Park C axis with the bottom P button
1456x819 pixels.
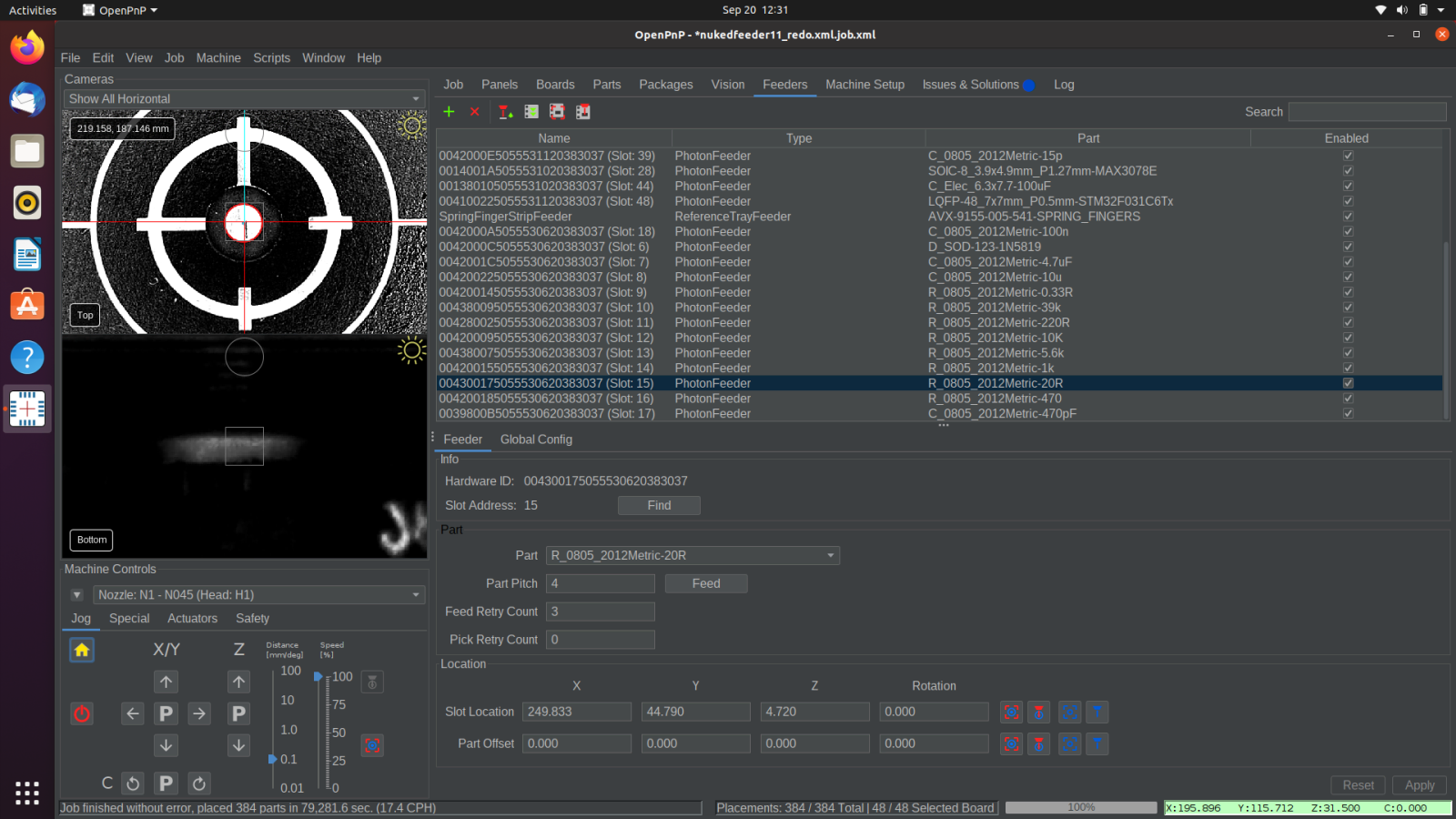(x=167, y=783)
